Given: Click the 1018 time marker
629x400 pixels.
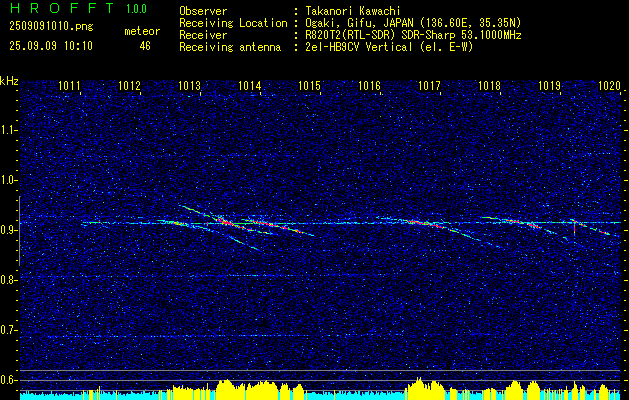Looking at the screenshot, I should [489, 85].
